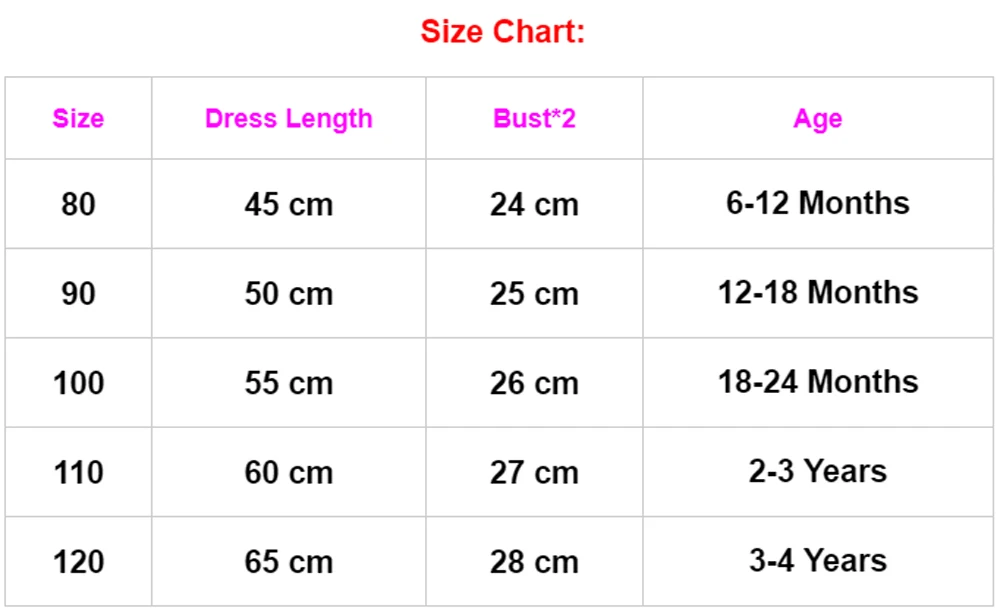Viewport: 1000px width, 614px height.
Task: Click the Bust*2 column header
Action: coord(534,119)
